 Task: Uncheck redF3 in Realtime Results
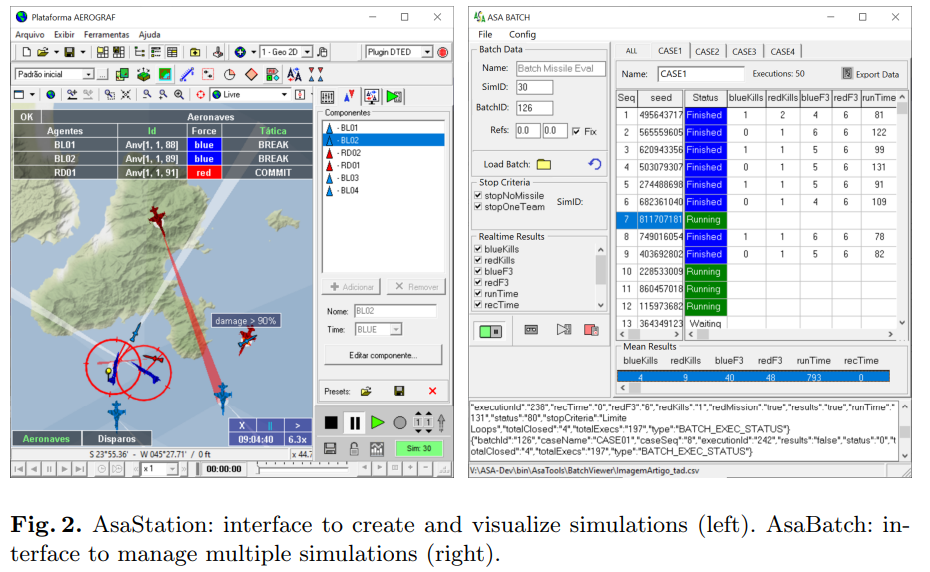[x=478, y=282]
